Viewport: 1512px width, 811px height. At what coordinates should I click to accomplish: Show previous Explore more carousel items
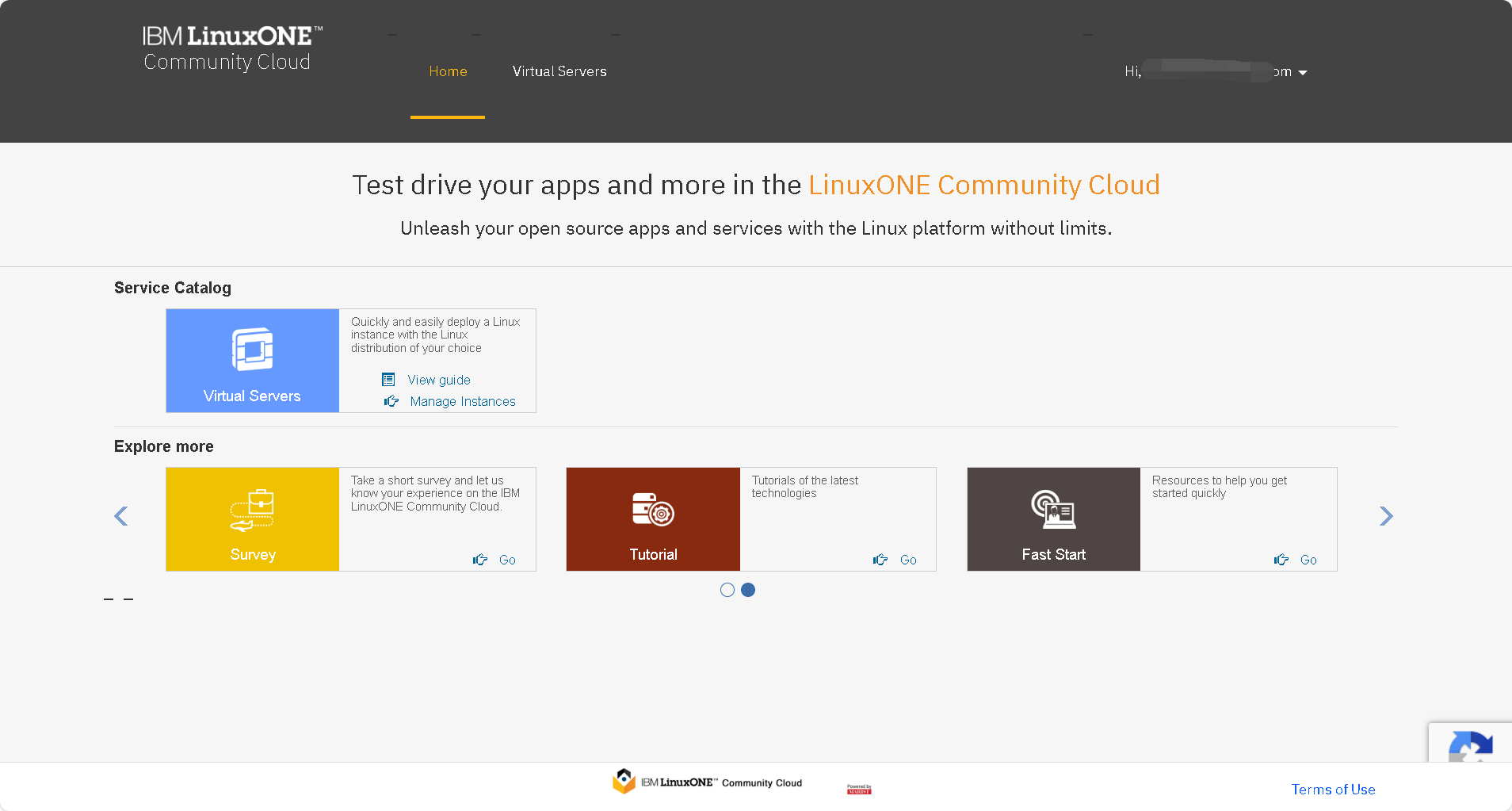coord(121,516)
